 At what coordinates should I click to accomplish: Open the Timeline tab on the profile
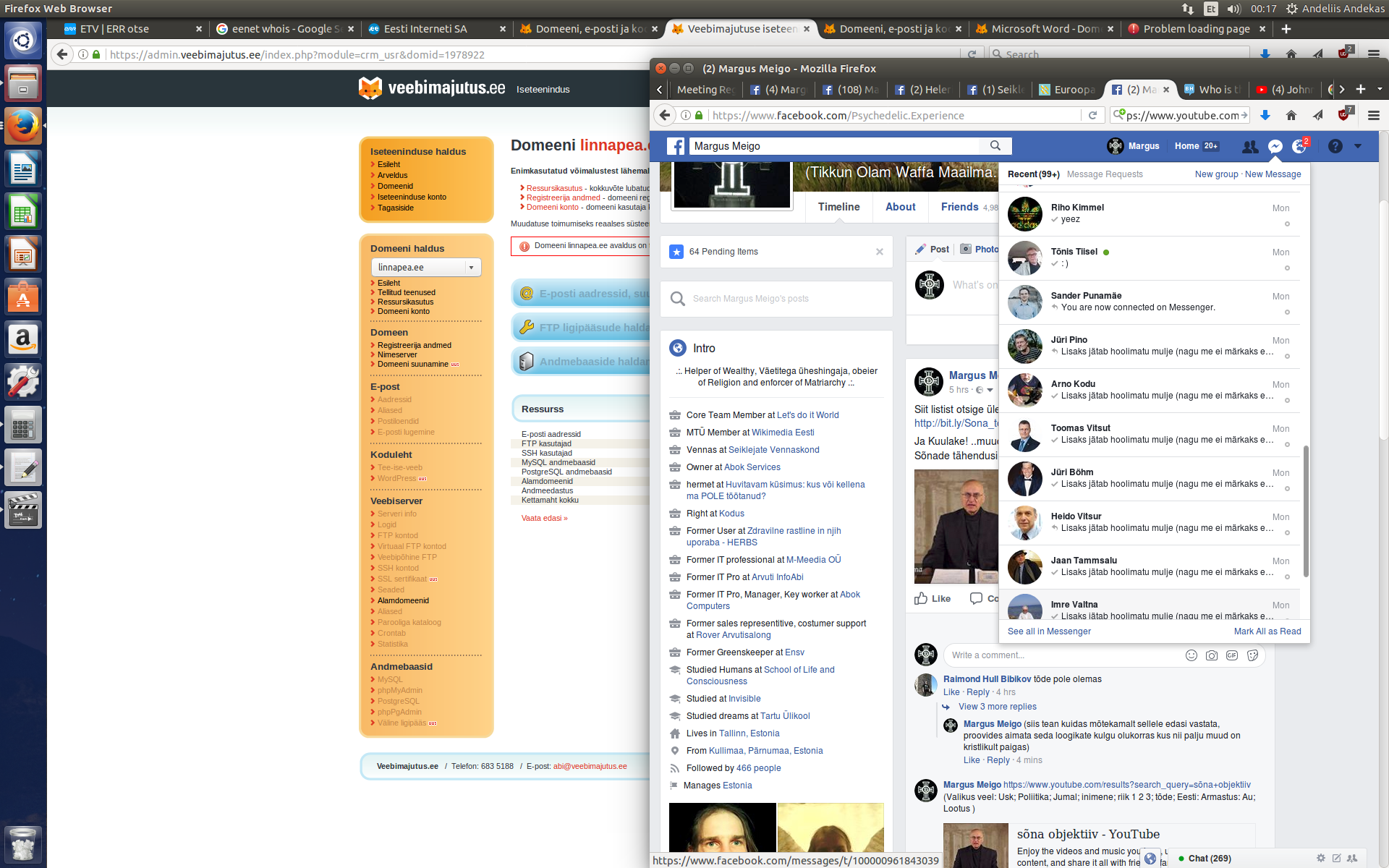coord(839,207)
